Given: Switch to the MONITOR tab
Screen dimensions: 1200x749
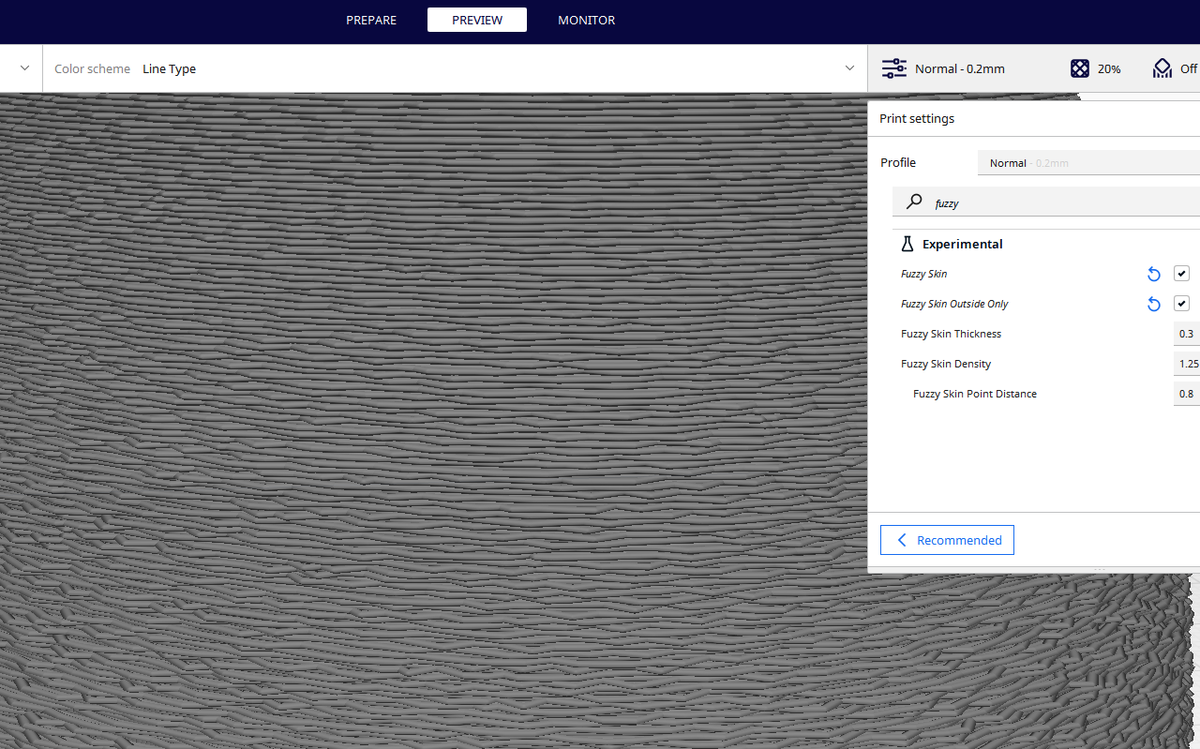Looking at the screenshot, I should [x=586, y=19].
